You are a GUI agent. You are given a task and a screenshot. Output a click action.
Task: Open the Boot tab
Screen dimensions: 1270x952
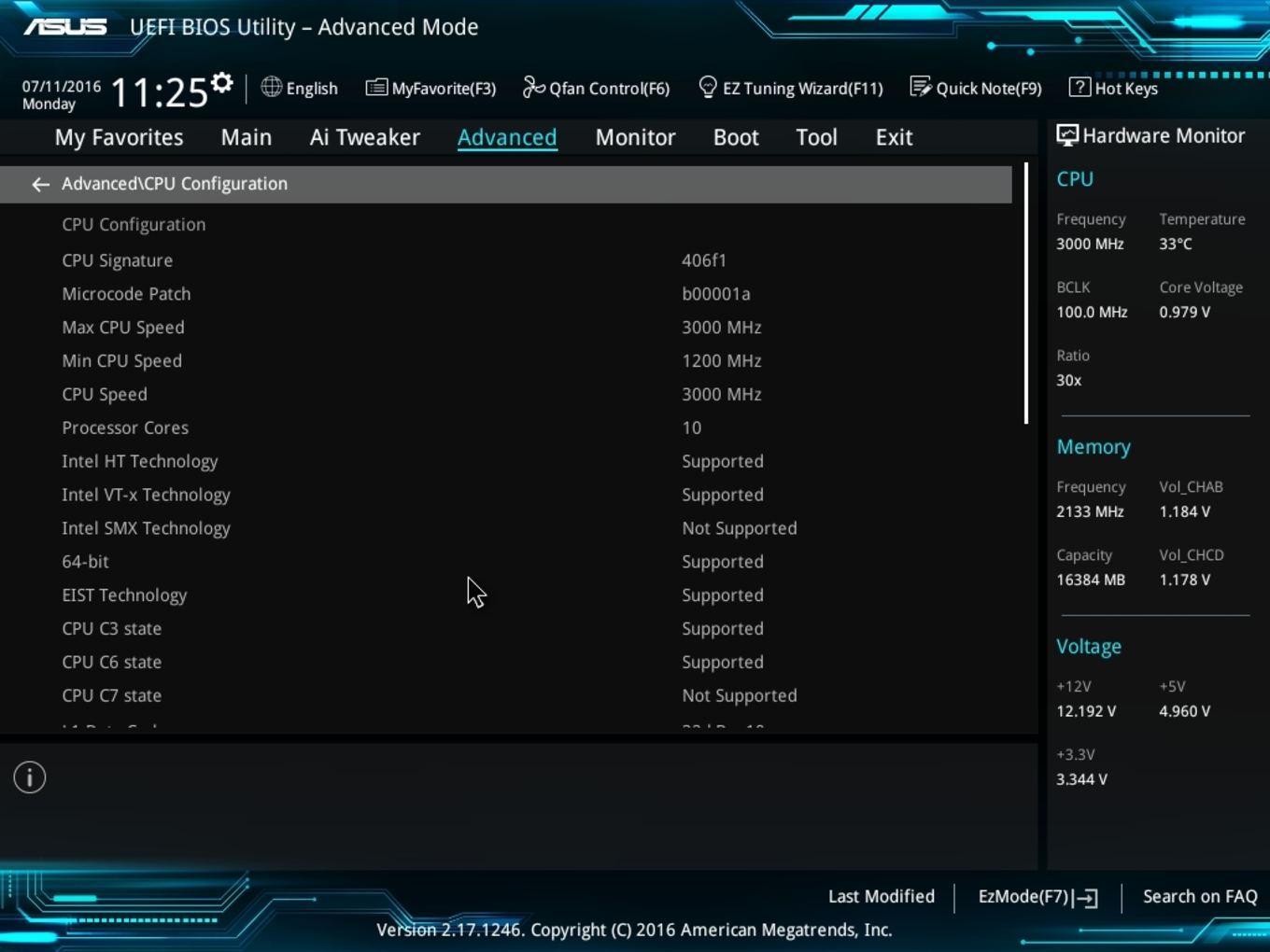736,137
